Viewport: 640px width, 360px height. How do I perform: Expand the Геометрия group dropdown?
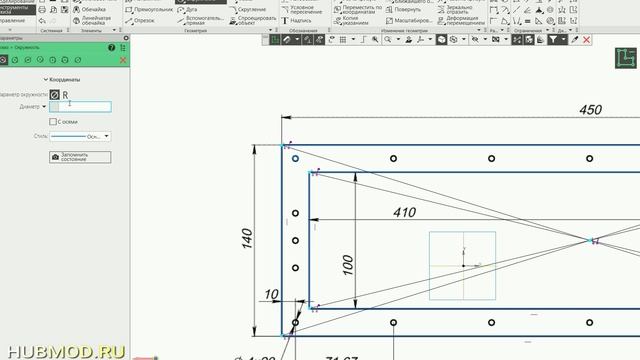pos(271,30)
